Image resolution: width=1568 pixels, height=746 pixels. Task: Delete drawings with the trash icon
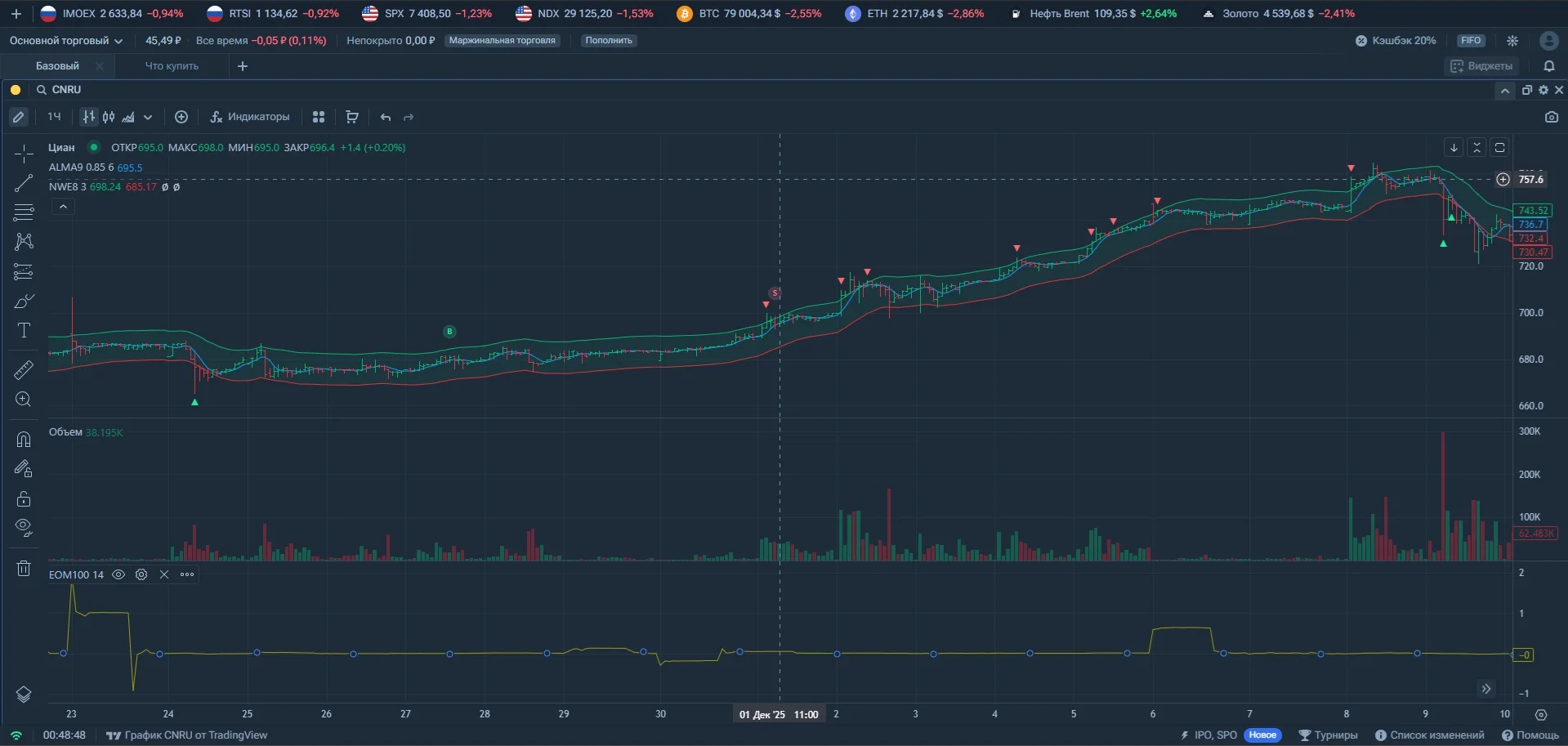coord(24,568)
